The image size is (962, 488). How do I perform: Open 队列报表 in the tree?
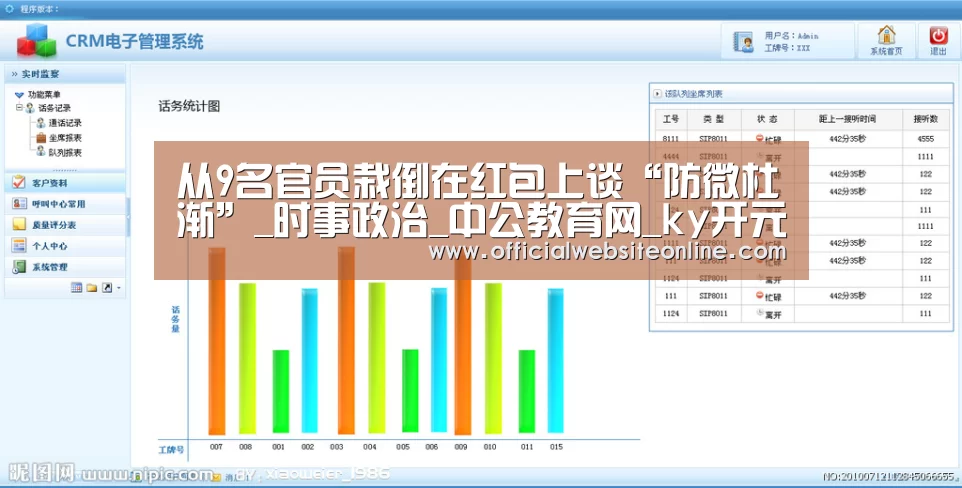(65, 152)
